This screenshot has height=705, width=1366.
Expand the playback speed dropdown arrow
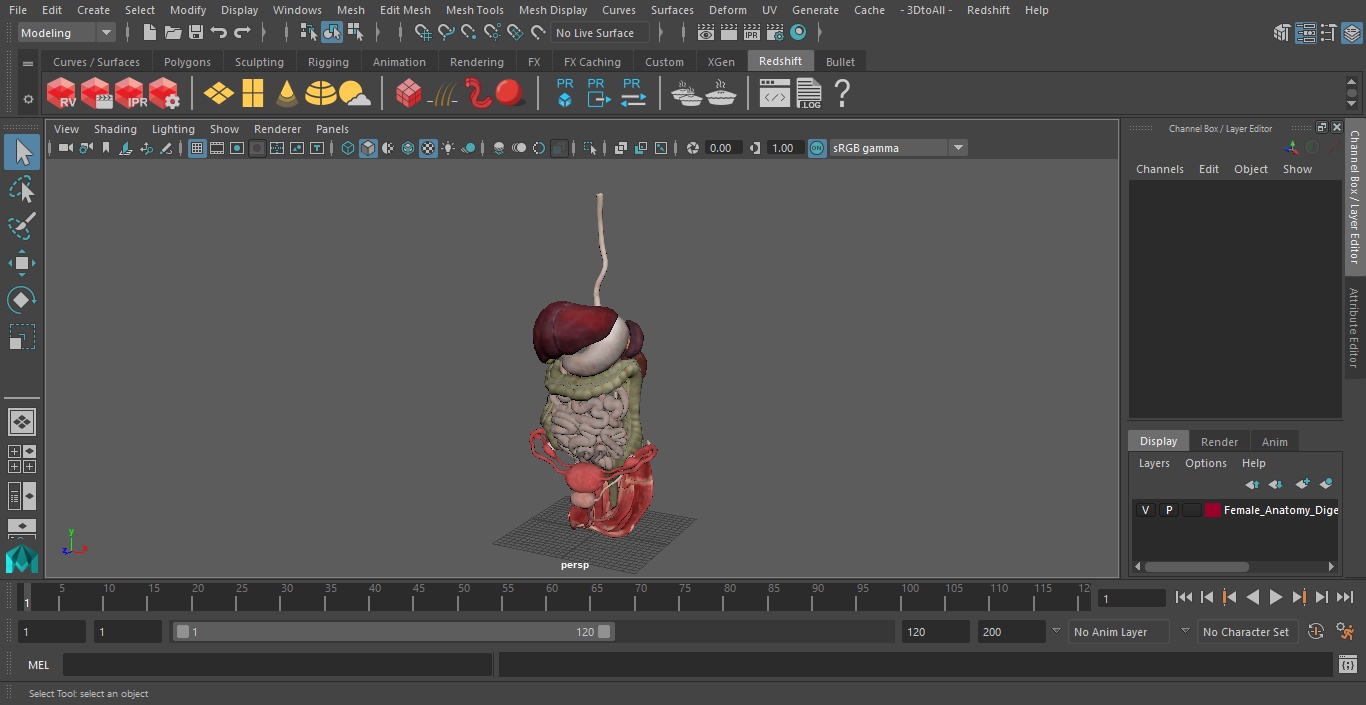tap(1056, 632)
